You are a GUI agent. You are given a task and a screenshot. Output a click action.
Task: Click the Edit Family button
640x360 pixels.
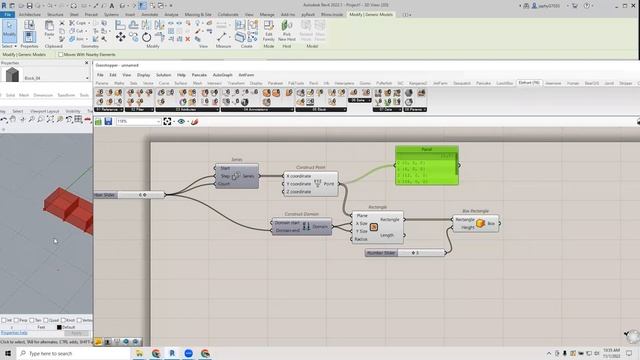click(x=269, y=31)
